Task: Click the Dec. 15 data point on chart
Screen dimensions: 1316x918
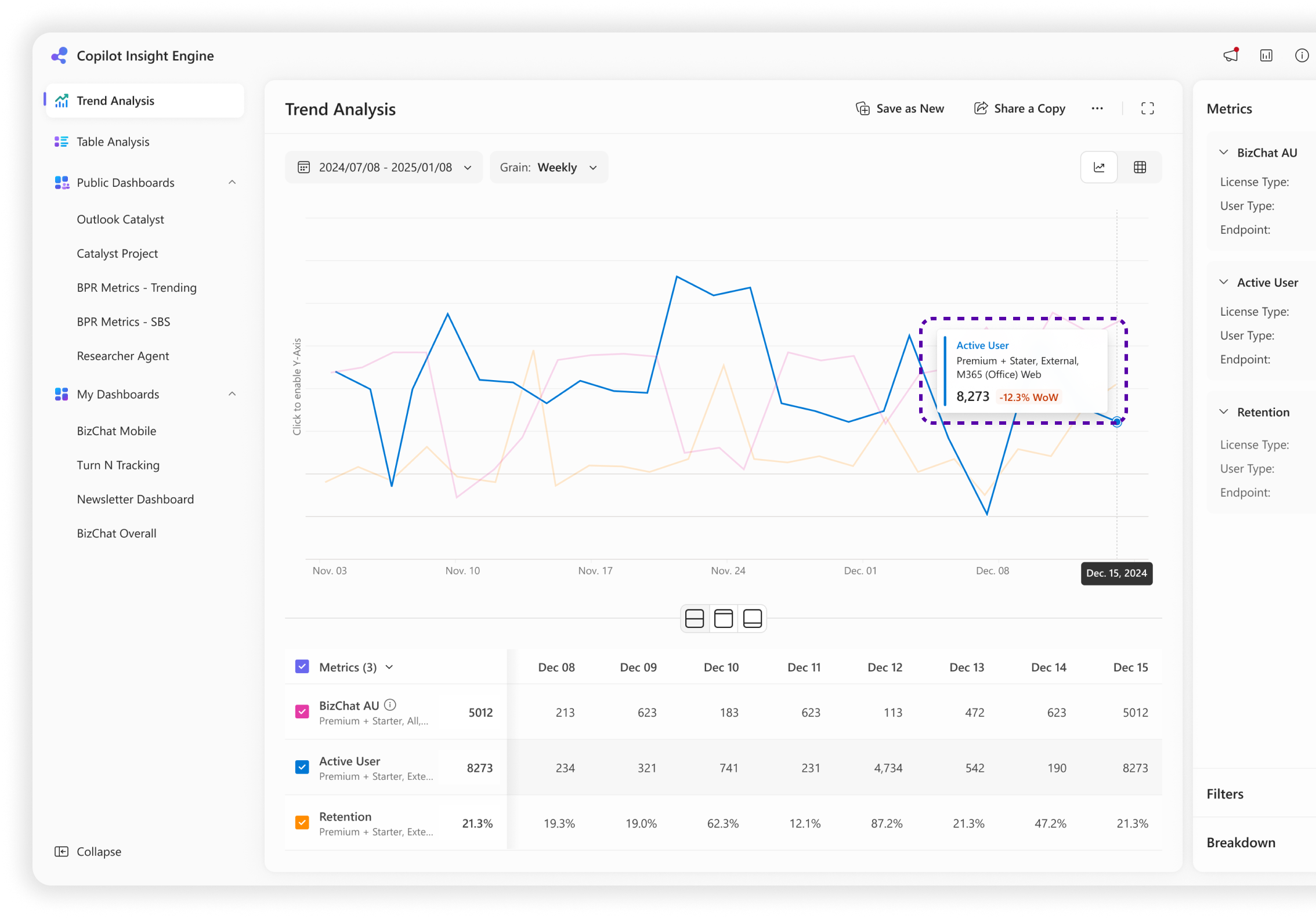Action: click(1116, 422)
